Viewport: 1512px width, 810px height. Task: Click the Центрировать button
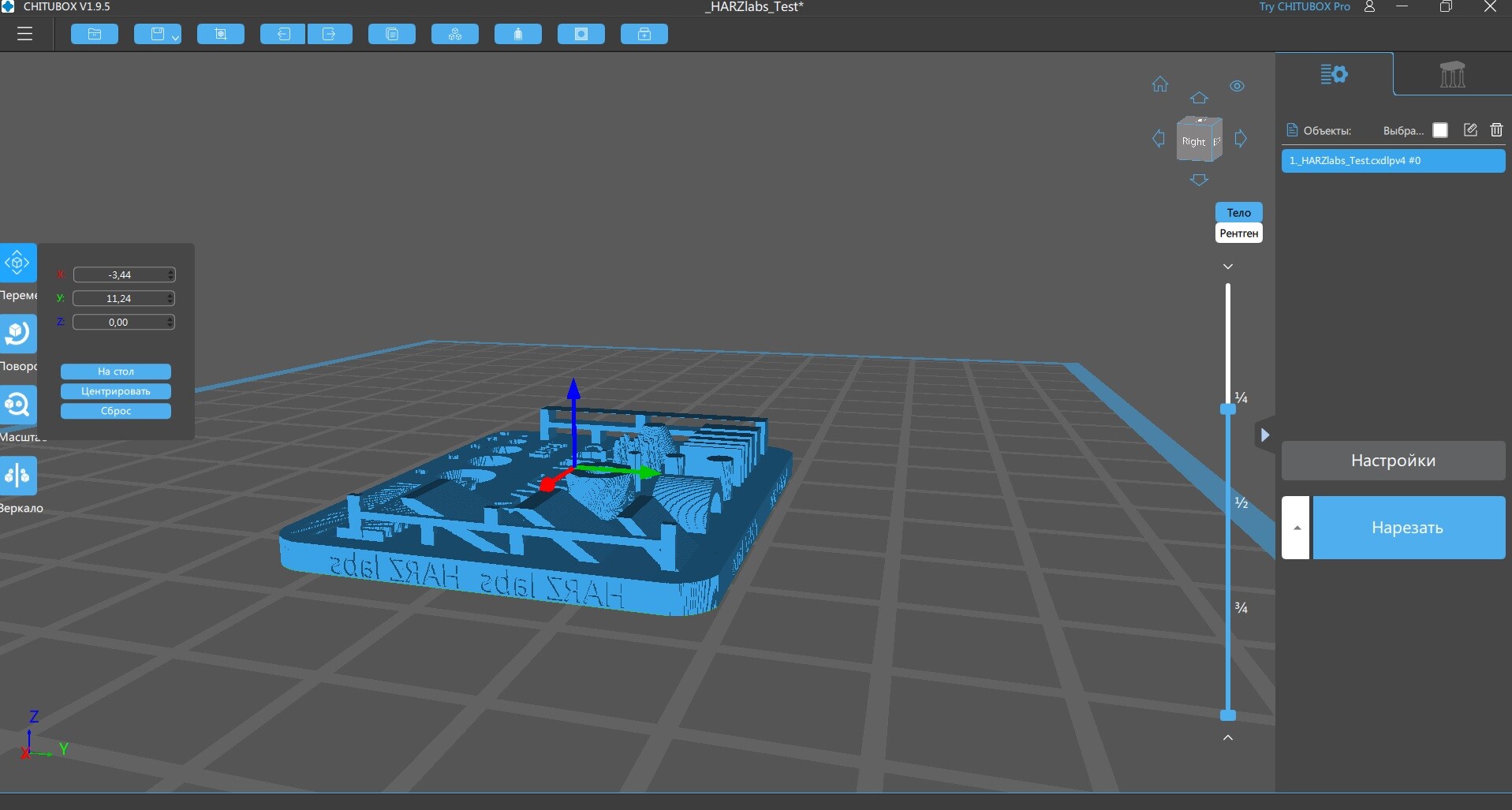[116, 391]
